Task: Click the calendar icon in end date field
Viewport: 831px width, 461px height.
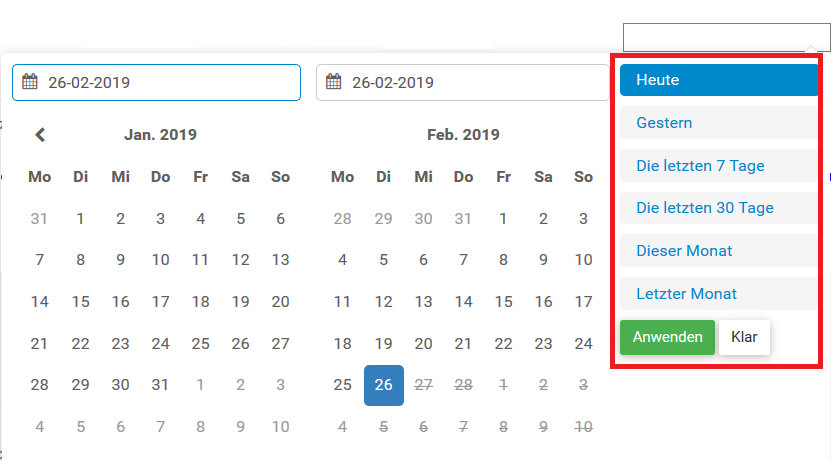Action: pyautogui.click(x=334, y=82)
